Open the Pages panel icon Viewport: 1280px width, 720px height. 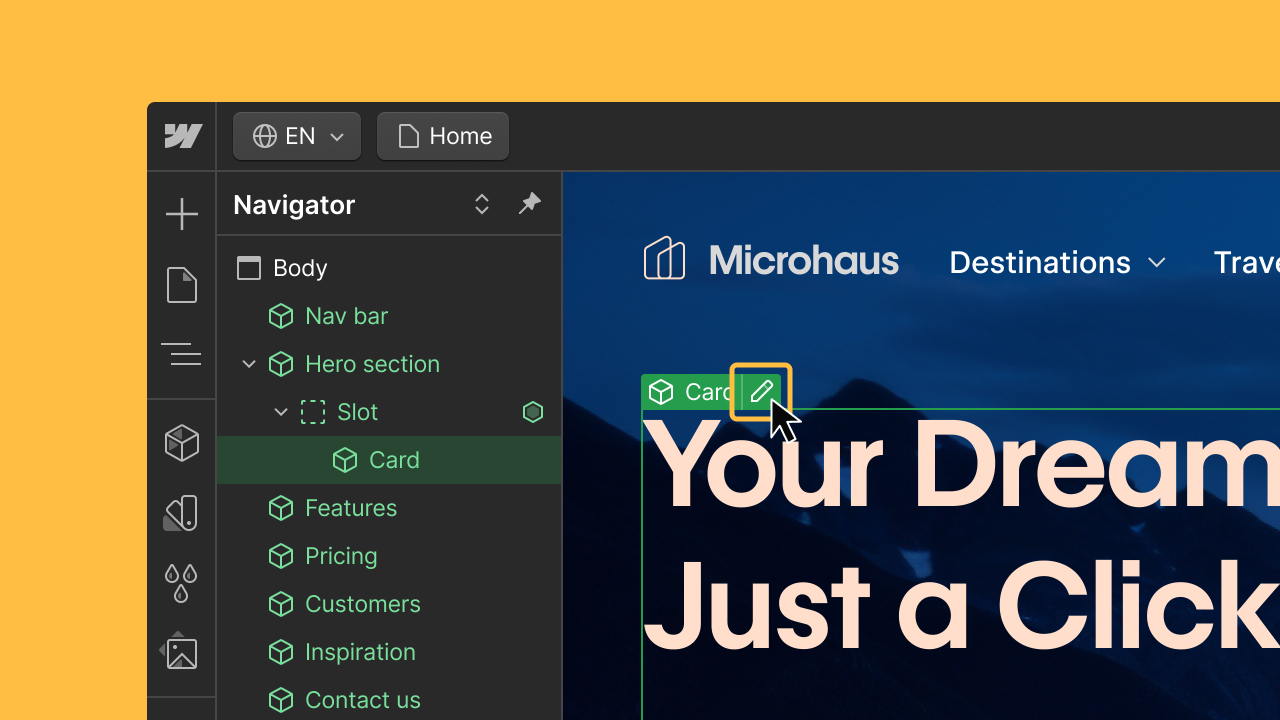(x=182, y=285)
